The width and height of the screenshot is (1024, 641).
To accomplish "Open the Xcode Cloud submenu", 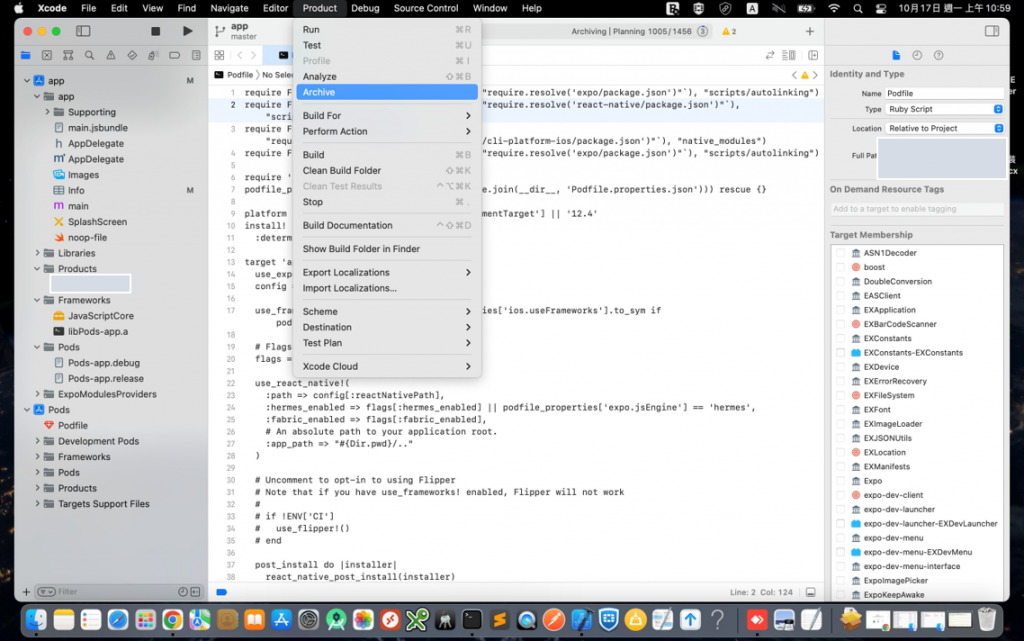I will (387, 366).
